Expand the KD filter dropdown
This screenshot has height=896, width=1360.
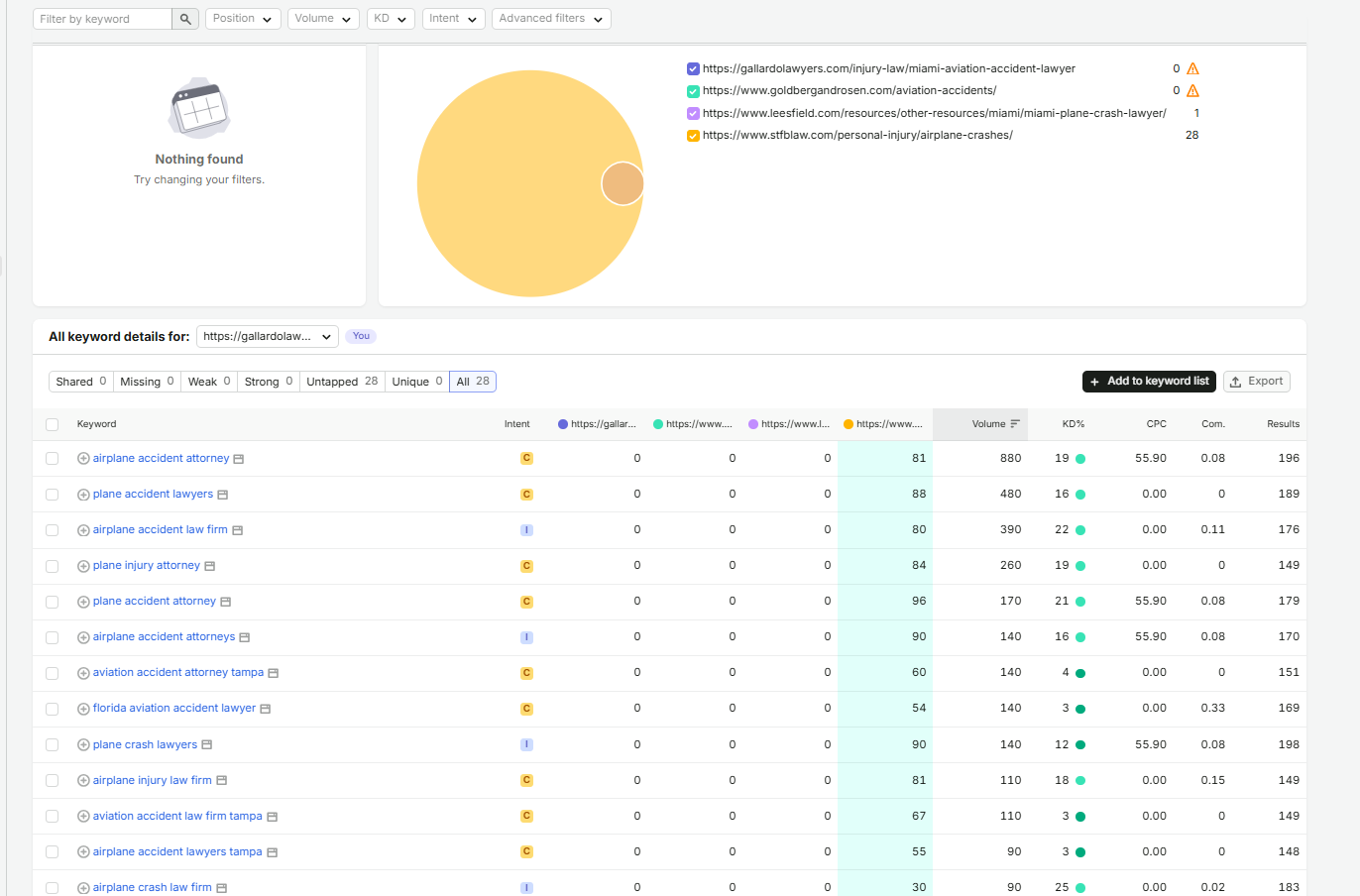pyautogui.click(x=391, y=19)
